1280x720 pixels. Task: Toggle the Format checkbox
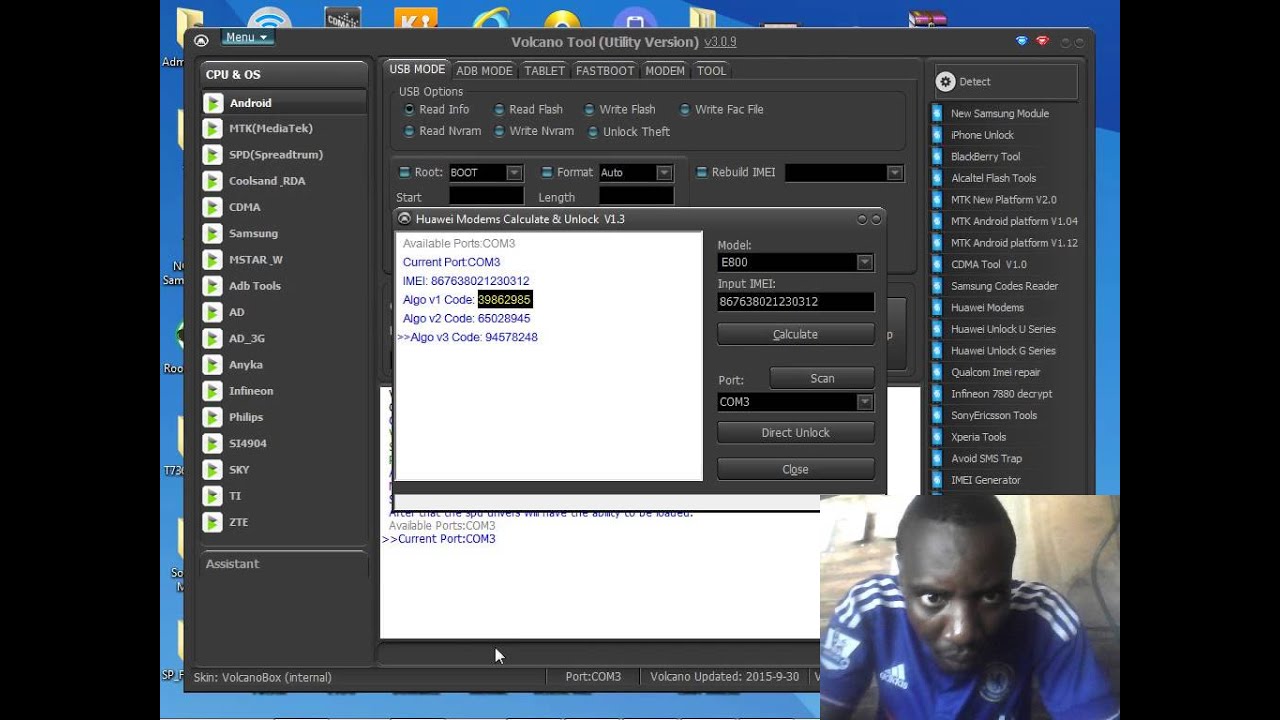pyautogui.click(x=546, y=172)
